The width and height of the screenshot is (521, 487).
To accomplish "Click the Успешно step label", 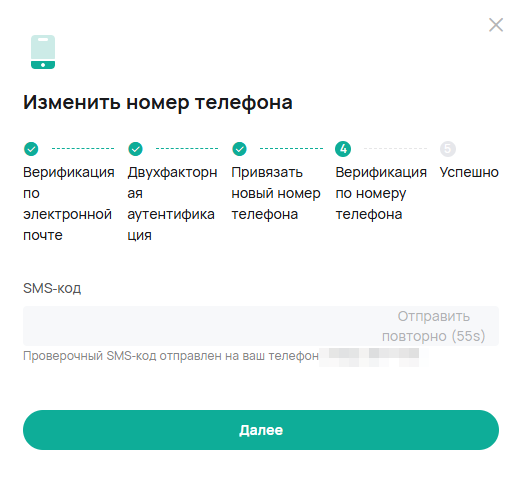I will pos(469,172).
